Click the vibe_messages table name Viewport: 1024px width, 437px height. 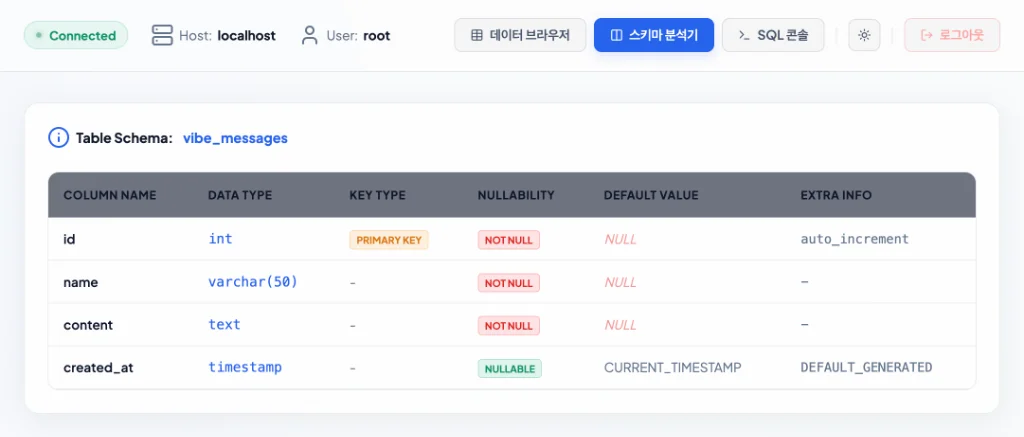[235, 138]
